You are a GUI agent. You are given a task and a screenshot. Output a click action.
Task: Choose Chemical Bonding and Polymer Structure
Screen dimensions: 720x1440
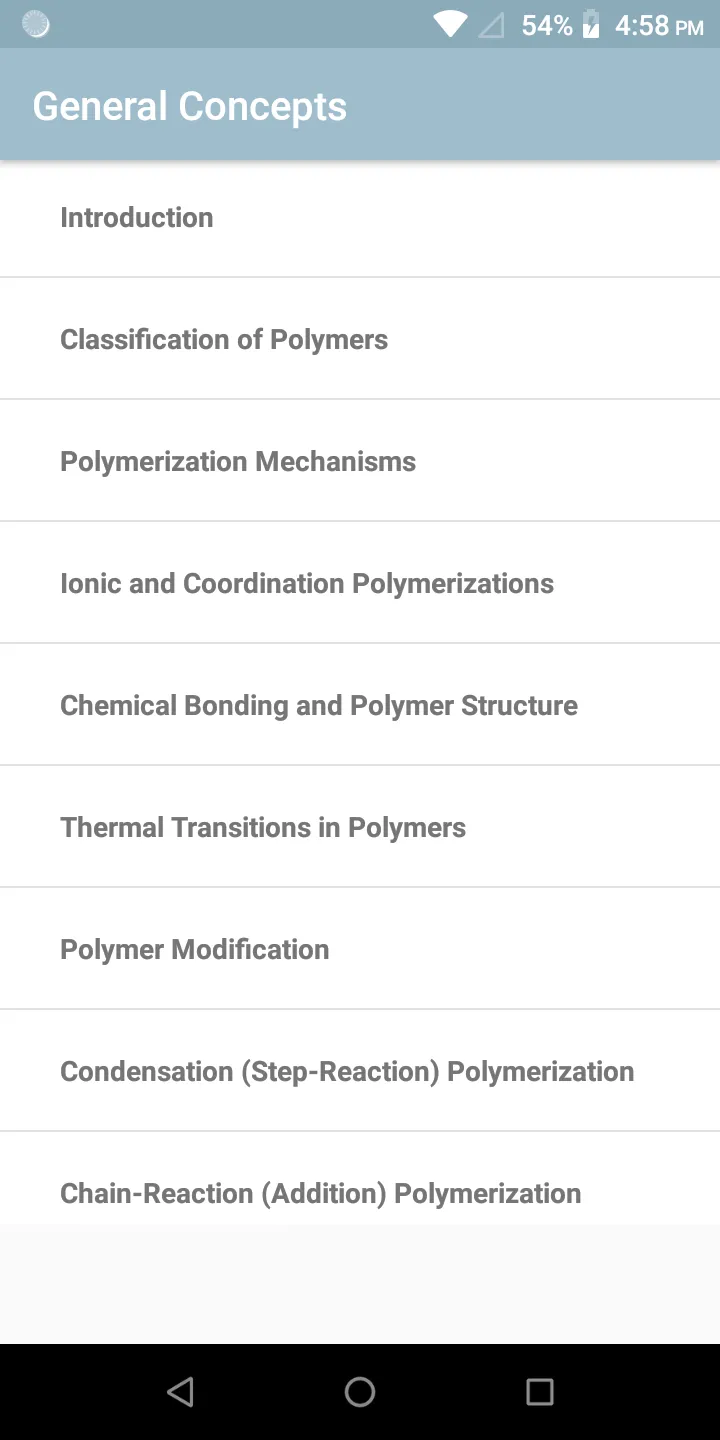coord(360,705)
